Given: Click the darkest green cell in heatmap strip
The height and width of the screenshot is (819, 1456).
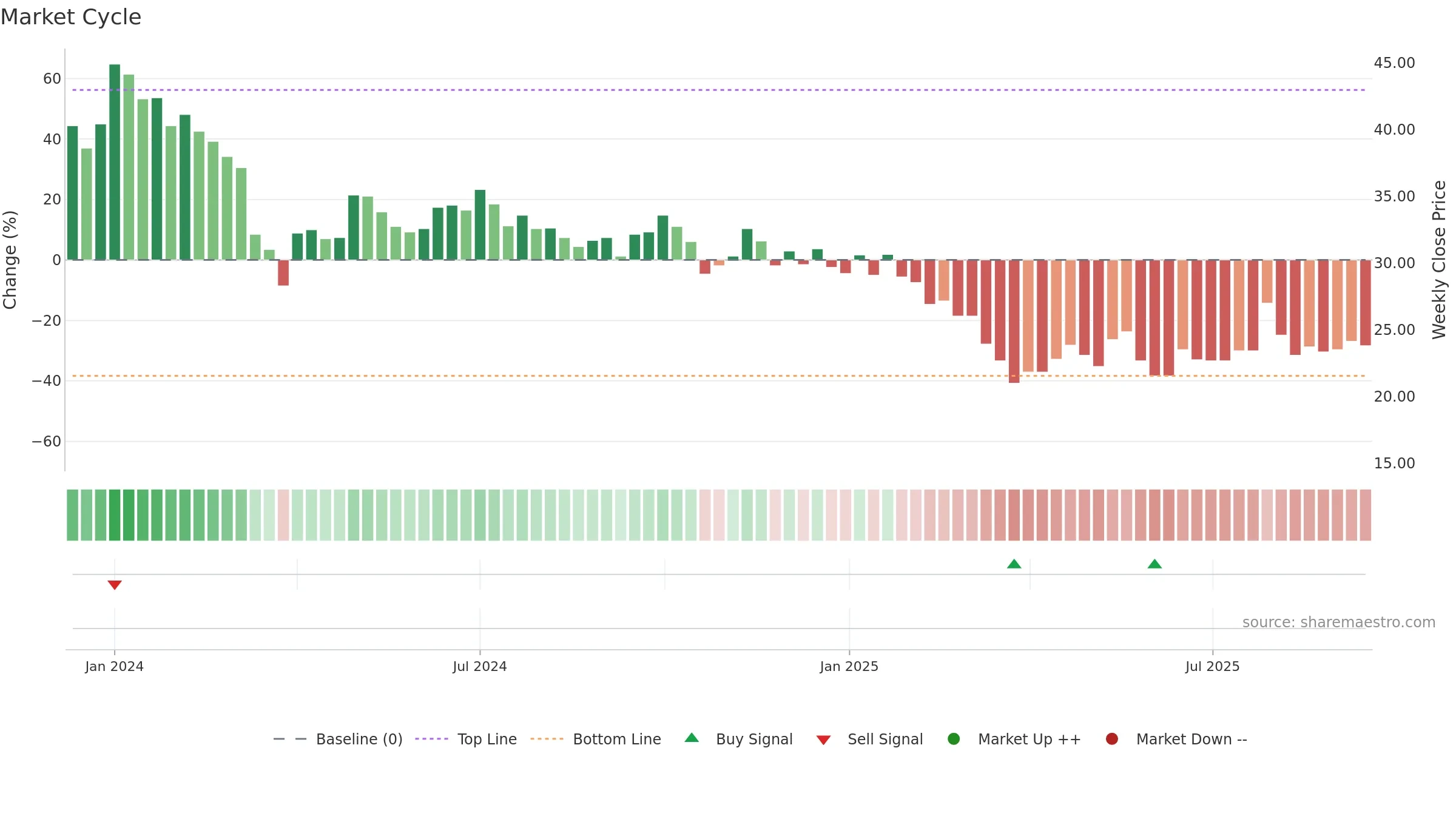Looking at the screenshot, I should 115,515.
